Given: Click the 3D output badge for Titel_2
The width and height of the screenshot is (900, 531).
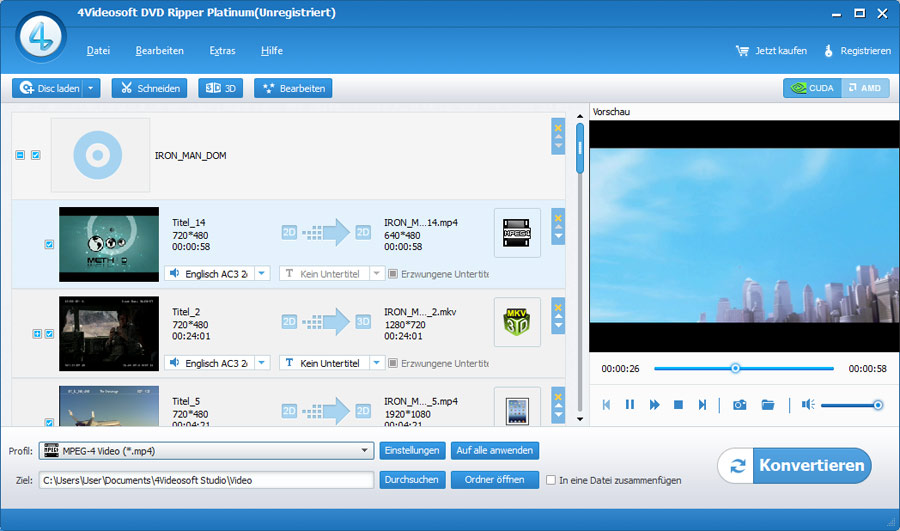Looking at the screenshot, I should point(363,321).
